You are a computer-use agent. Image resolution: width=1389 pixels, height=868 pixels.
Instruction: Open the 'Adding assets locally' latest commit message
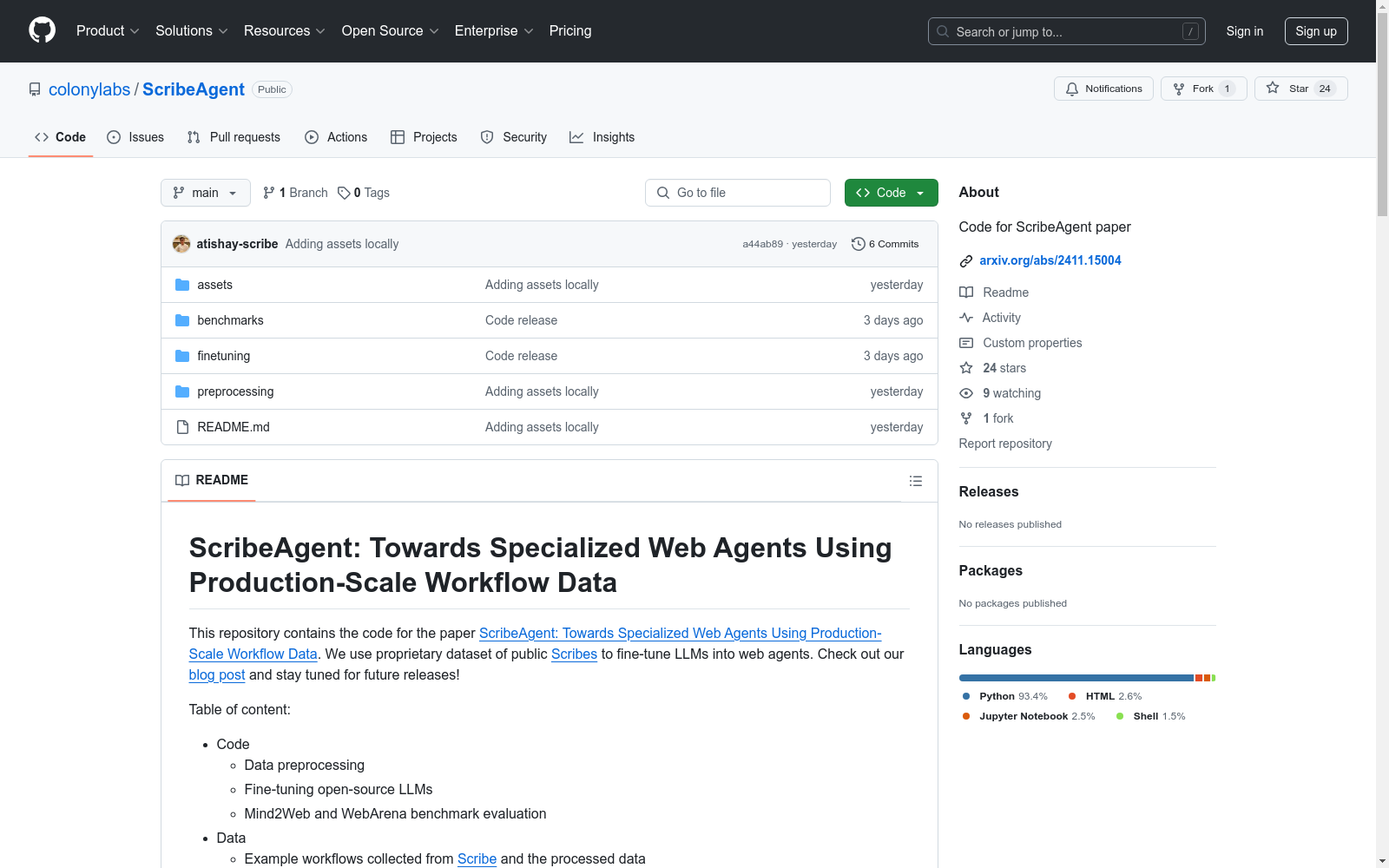(x=342, y=244)
